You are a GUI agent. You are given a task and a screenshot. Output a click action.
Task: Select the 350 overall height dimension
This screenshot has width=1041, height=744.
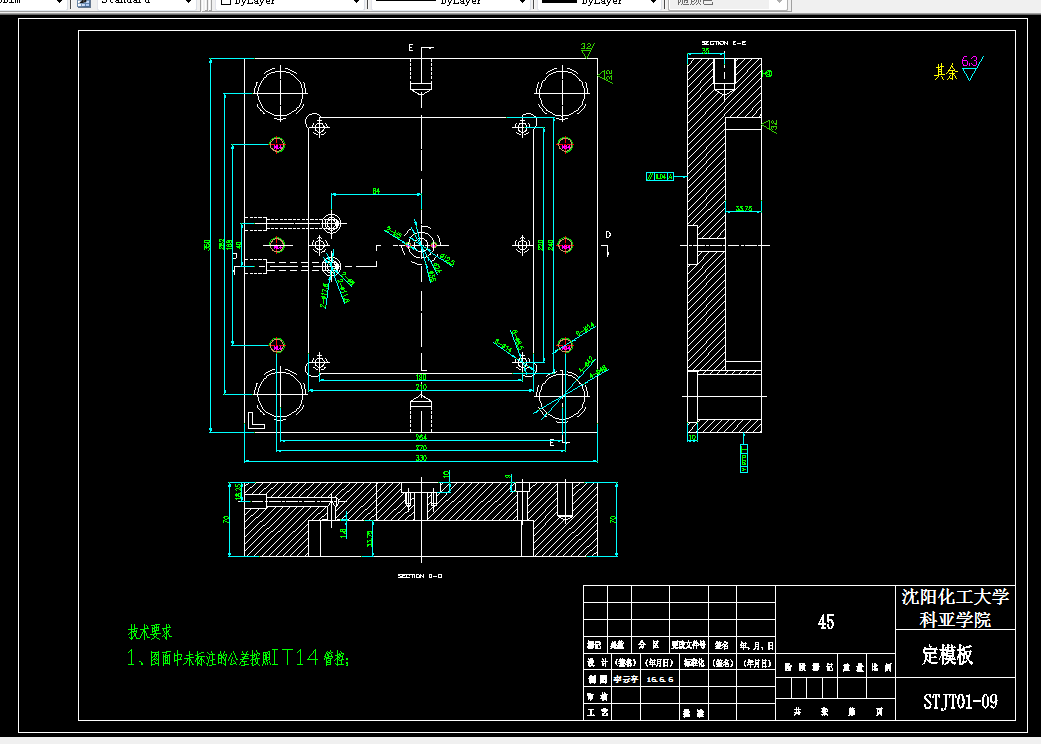tap(207, 245)
